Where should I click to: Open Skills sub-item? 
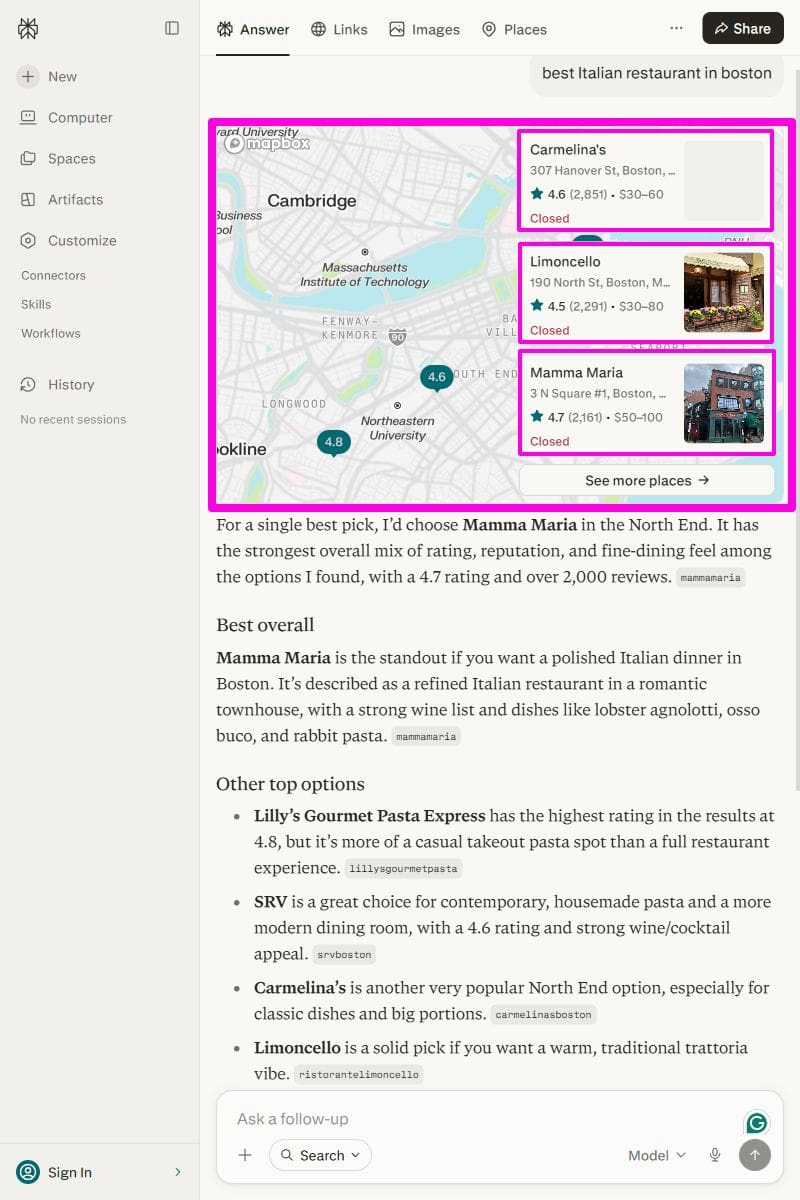coord(36,304)
